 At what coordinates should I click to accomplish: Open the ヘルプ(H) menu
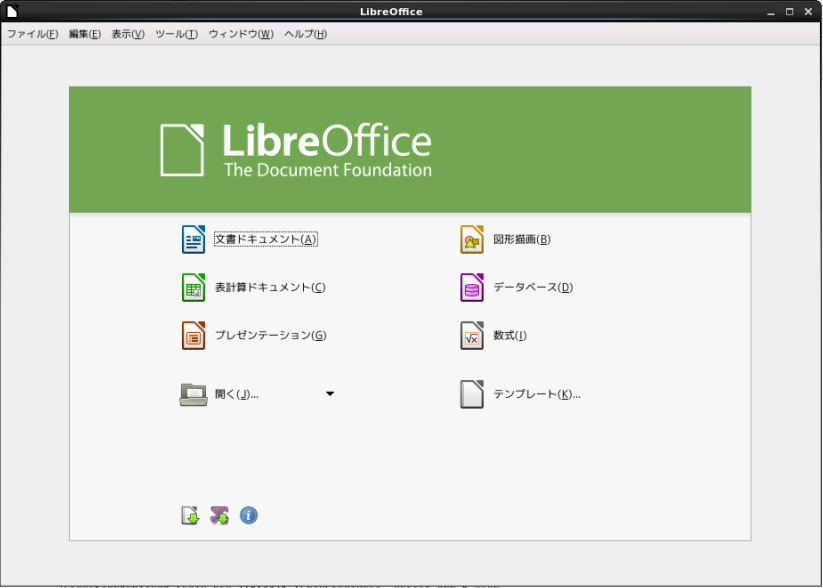[x=305, y=34]
